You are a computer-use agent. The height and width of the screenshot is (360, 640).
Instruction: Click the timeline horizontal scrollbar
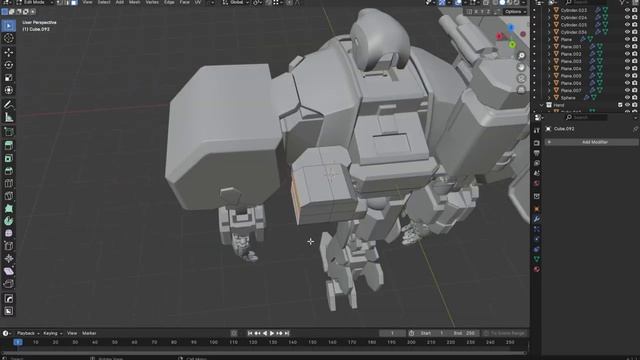coord(264,353)
